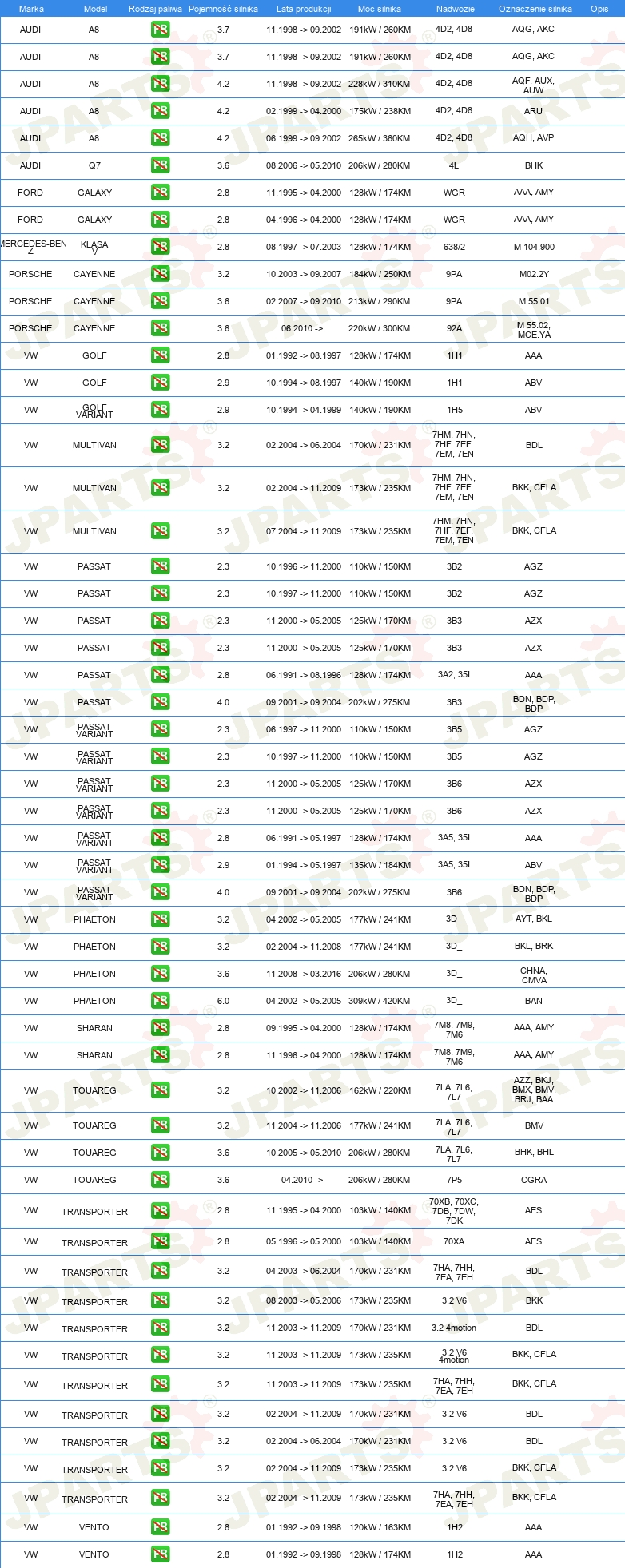Click the fuel icon for PORSCHE CAYENNE M 55.01
This screenshot has height=1568, width=625.
point(160,301)
